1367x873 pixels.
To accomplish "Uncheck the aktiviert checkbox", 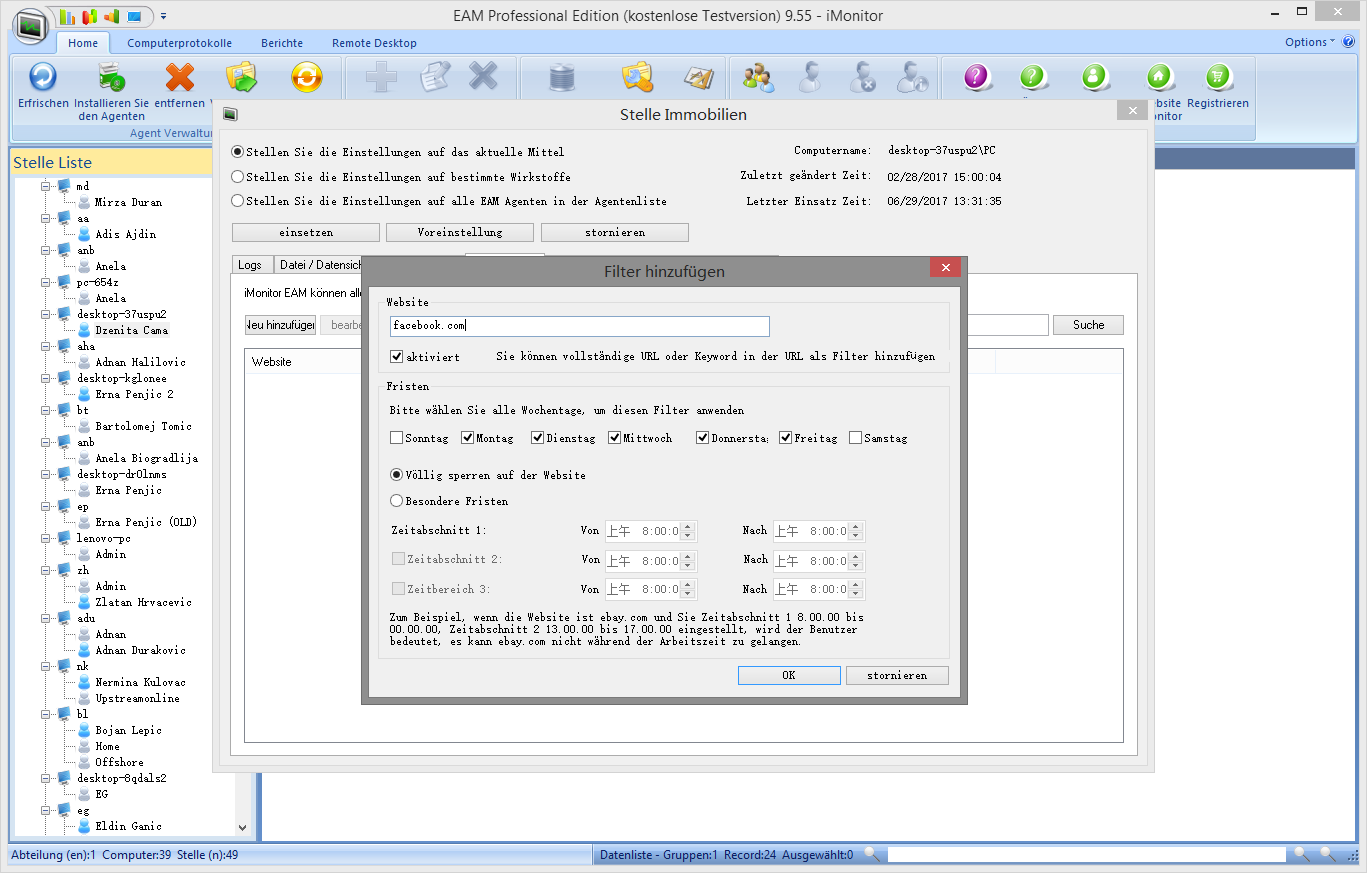I will point(397,356).
